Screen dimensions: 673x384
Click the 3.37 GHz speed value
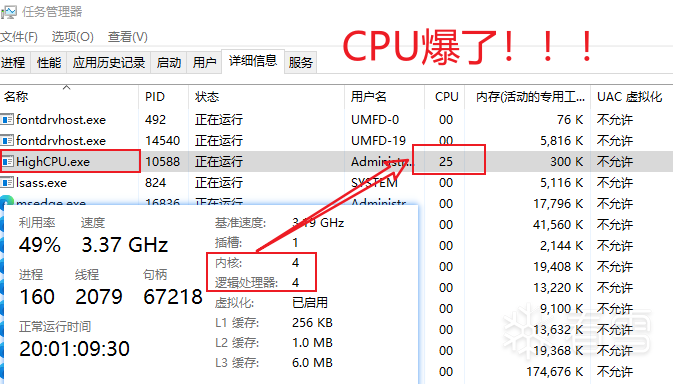tap(124, 245)
